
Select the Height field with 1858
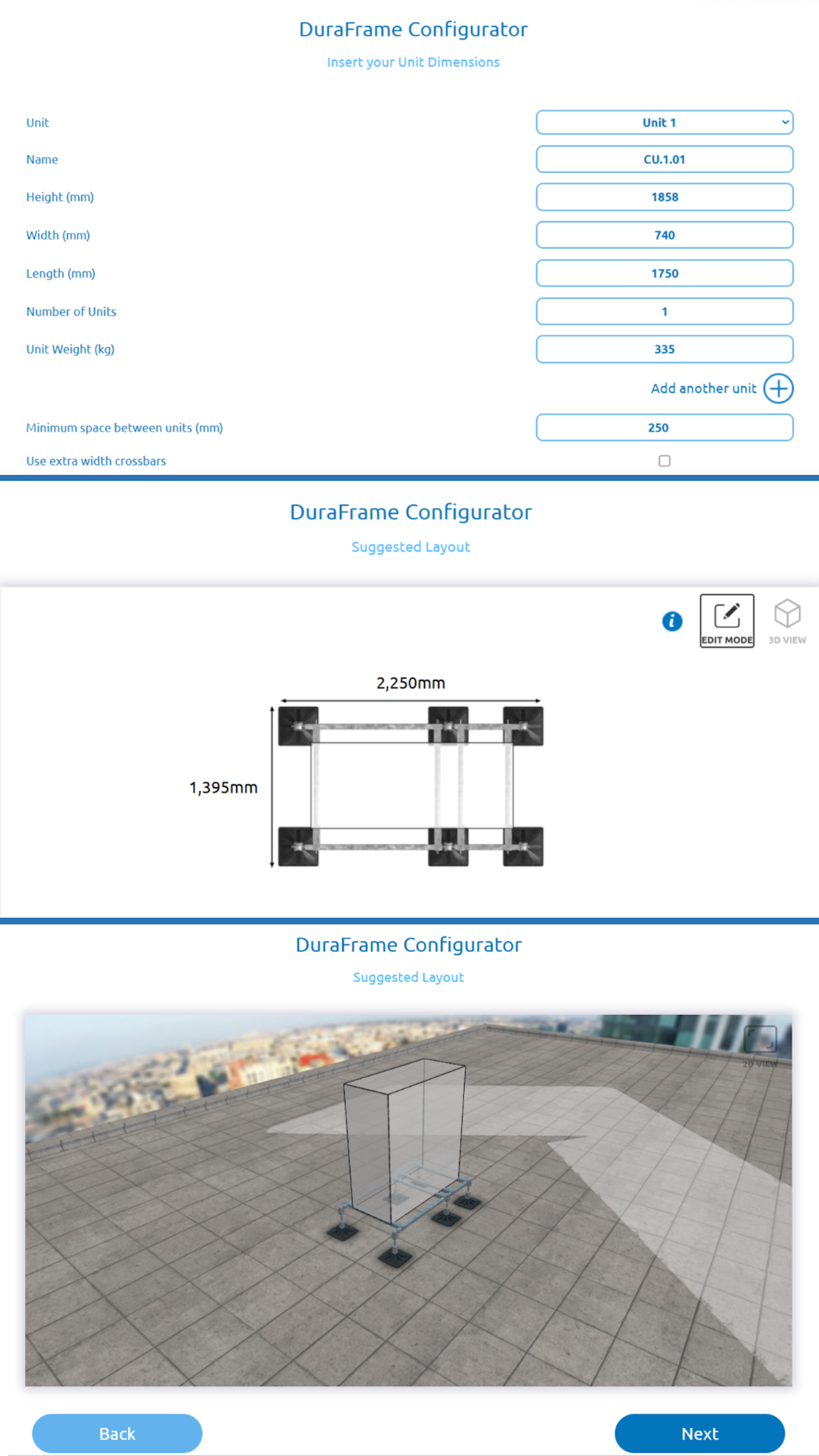point(664,197)
